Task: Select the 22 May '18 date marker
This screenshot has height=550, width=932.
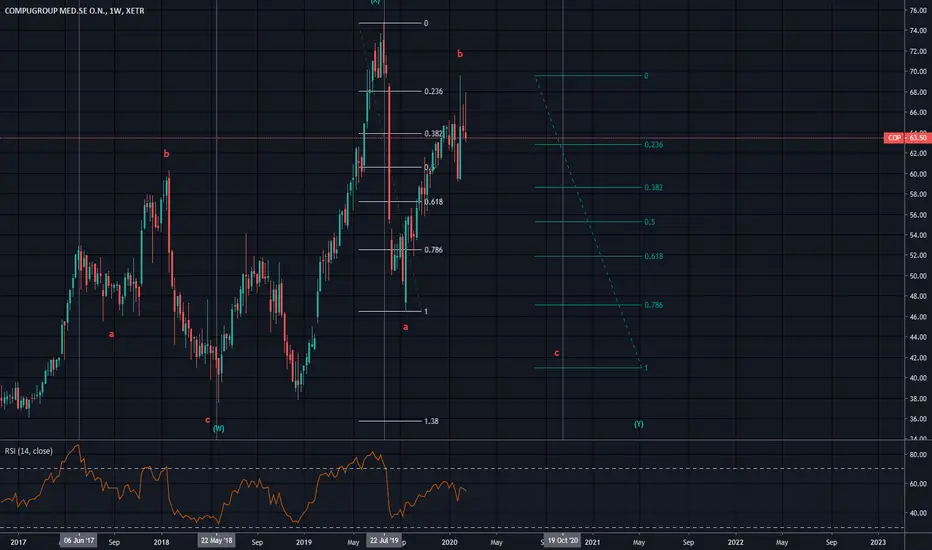Action: (216, 540)
